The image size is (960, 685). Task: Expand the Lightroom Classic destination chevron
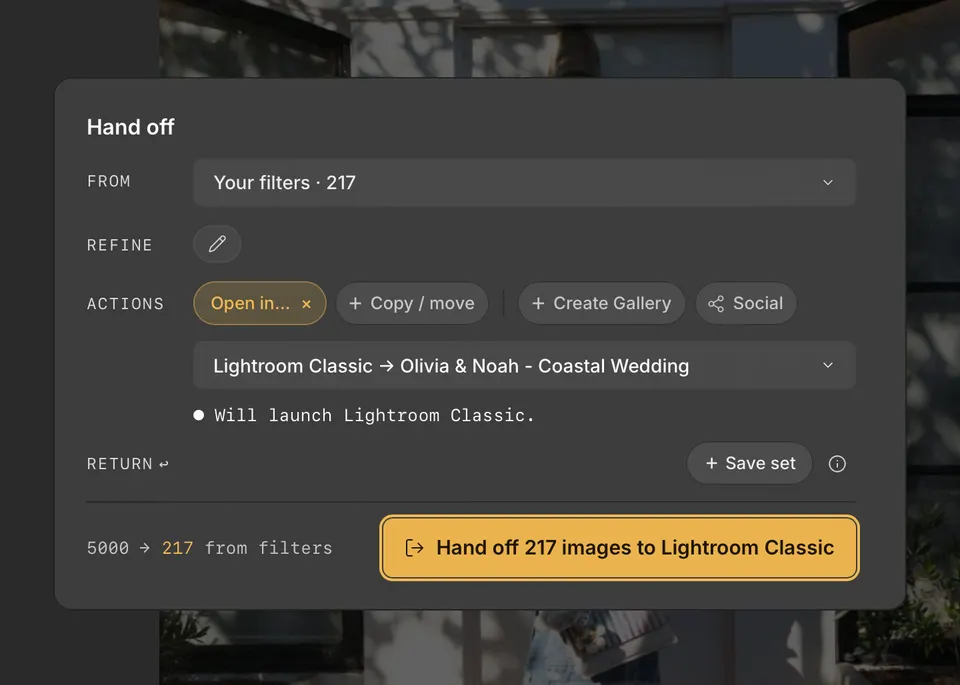(x=828, y=365)
